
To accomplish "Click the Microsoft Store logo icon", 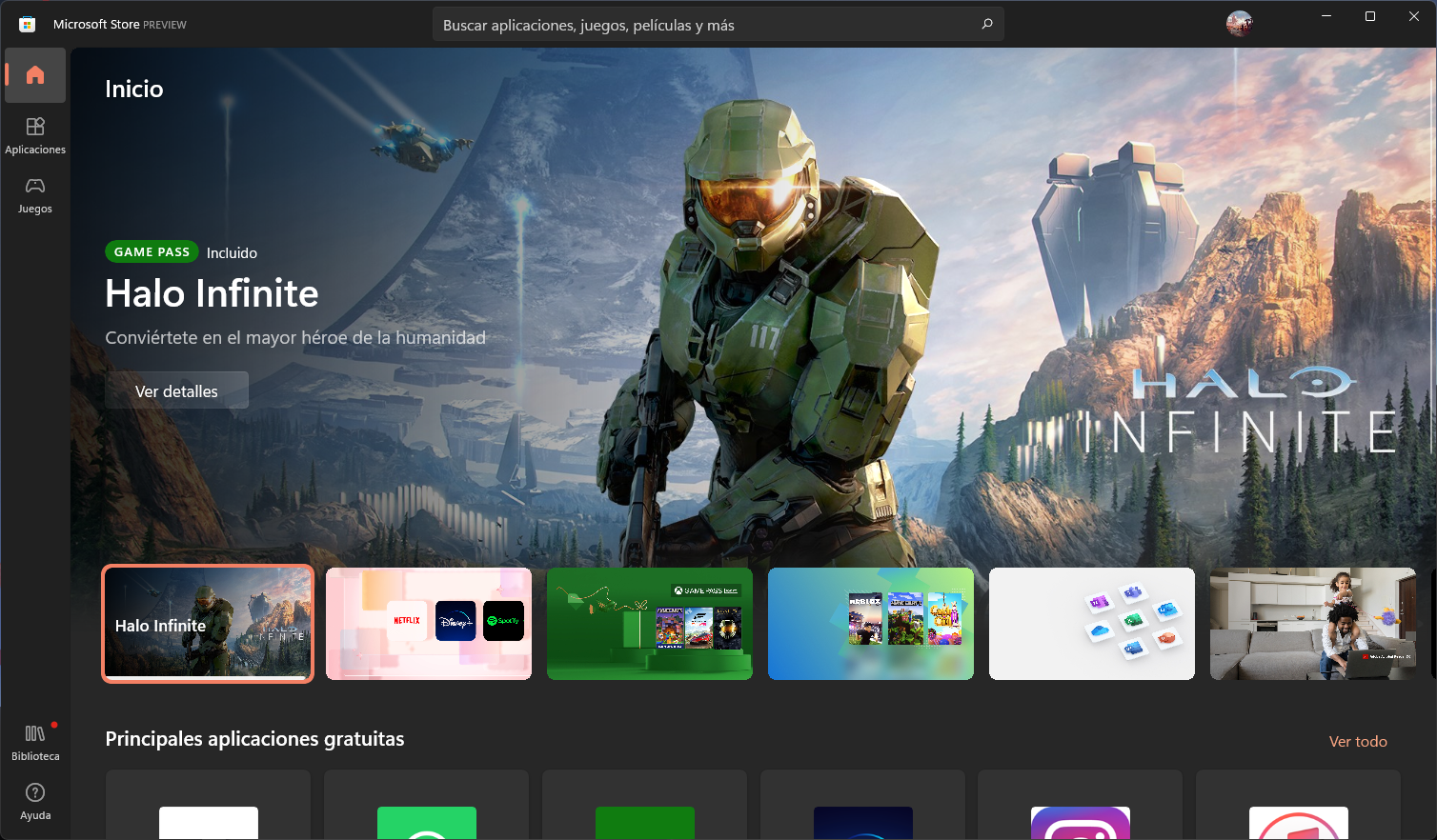I will 27,24.
